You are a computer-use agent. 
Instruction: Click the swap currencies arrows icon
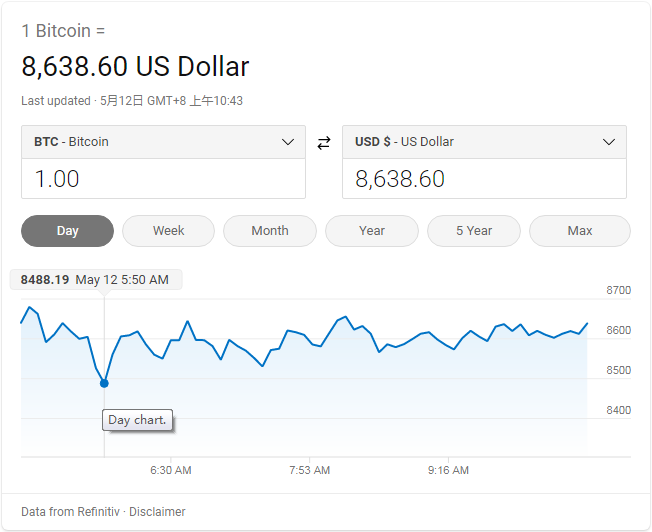(323, 143)
